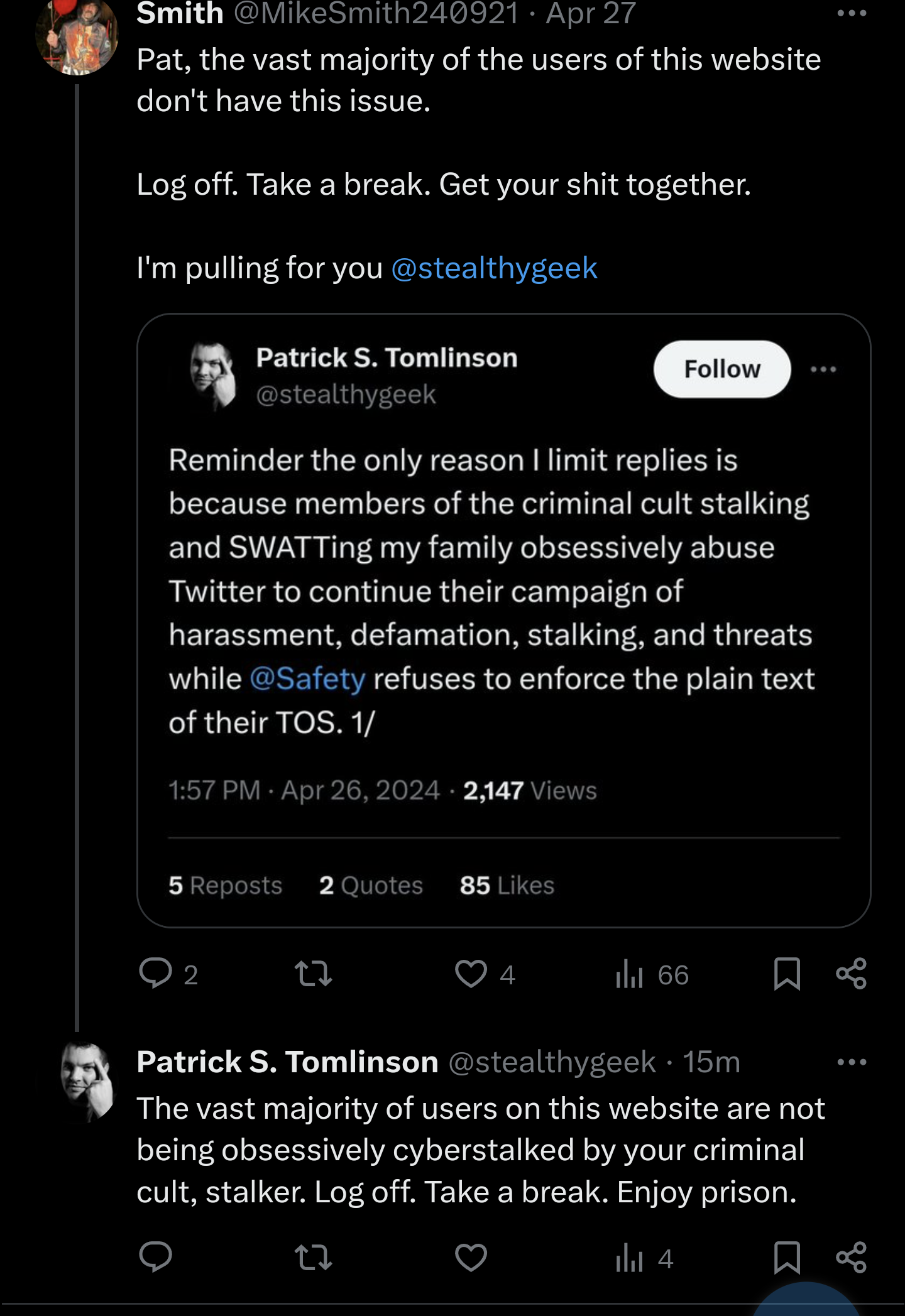Open more options in quoted tweet
Viewport: 905px width, 1316px height.
823,369
